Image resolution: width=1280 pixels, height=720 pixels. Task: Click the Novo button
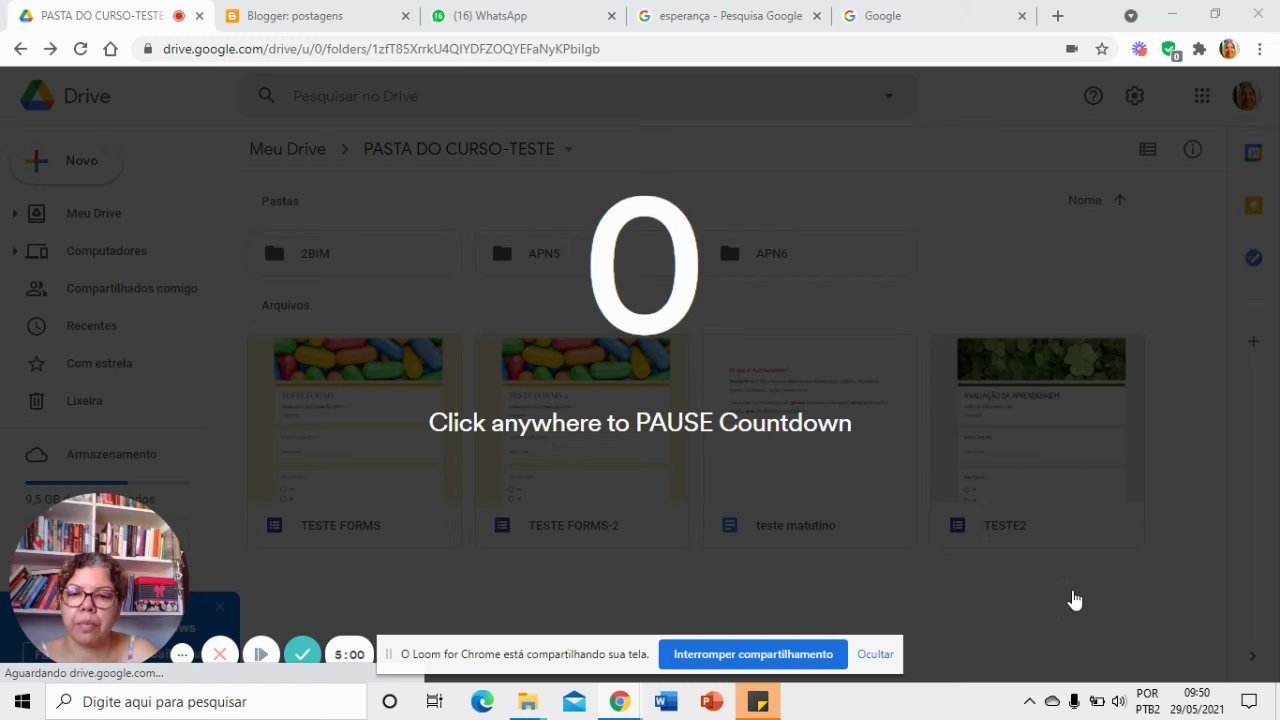tap(66, 161)
